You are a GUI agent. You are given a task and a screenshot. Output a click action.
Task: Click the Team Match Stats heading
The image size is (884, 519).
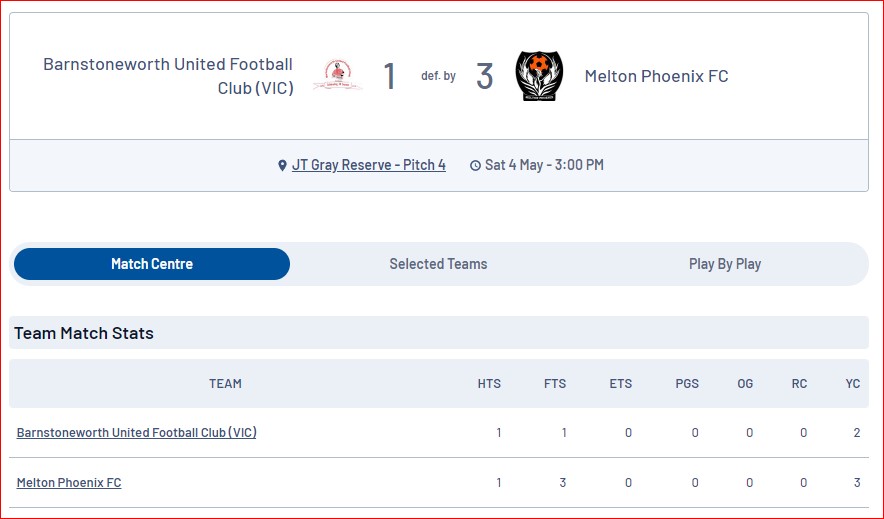click(x=84, y=333)
